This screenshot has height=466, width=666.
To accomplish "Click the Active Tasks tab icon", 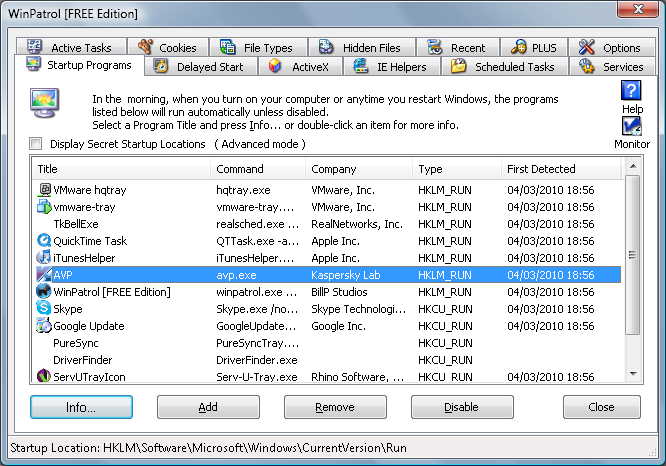I will (34, 47).
